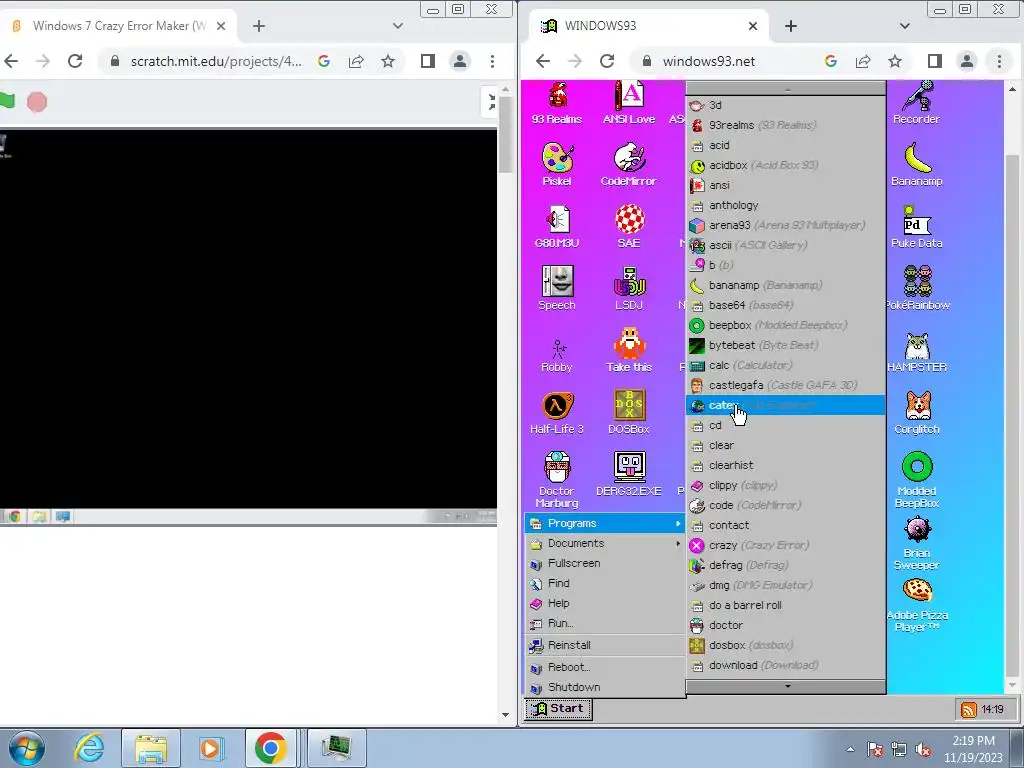Select bytebeat in the programs list
Image resolution: width=1024 pixels, height=768 pixels.
tap(786, 345)
